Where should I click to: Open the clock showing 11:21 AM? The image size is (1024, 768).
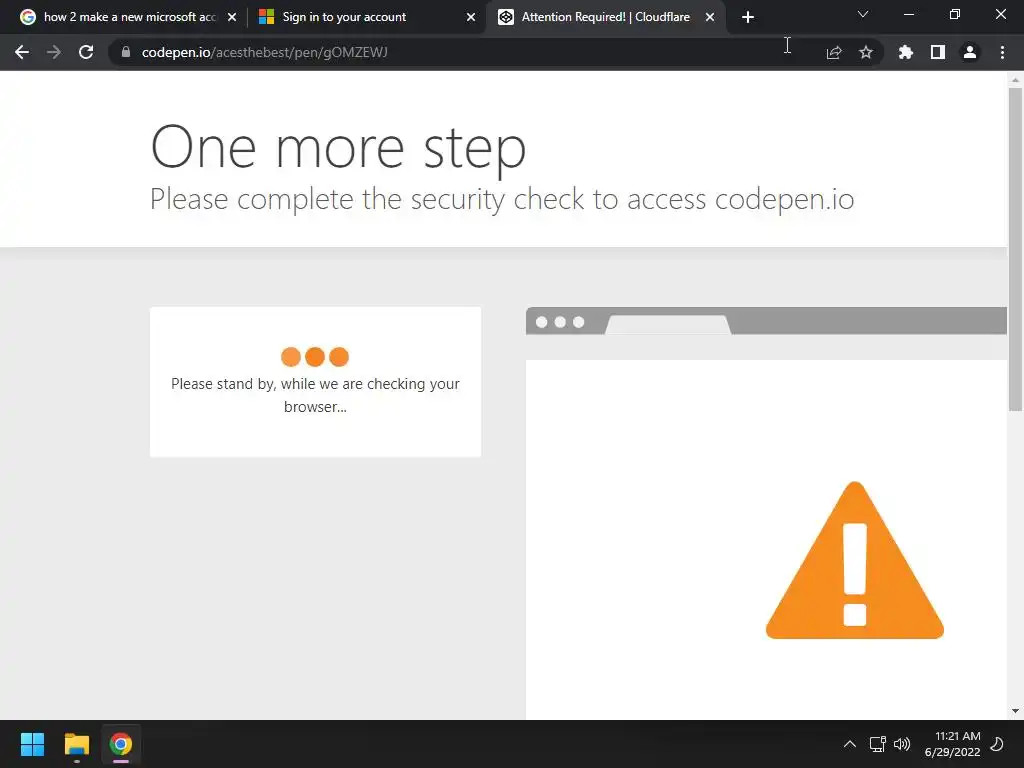pos(953,744)
